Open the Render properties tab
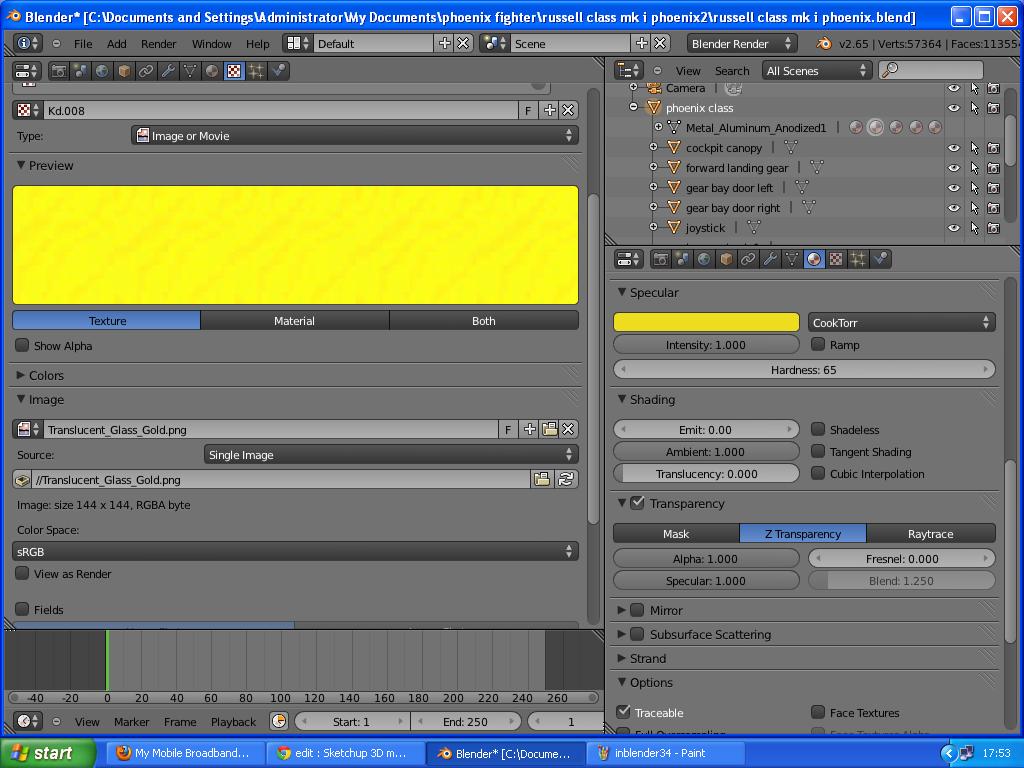Viewport: 1024px width, 768px height. (660, 259)
